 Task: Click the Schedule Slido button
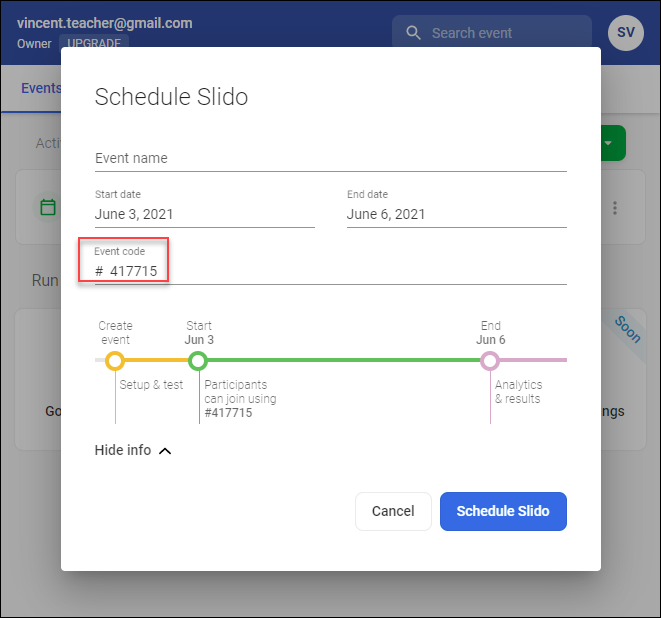[503, 511]
